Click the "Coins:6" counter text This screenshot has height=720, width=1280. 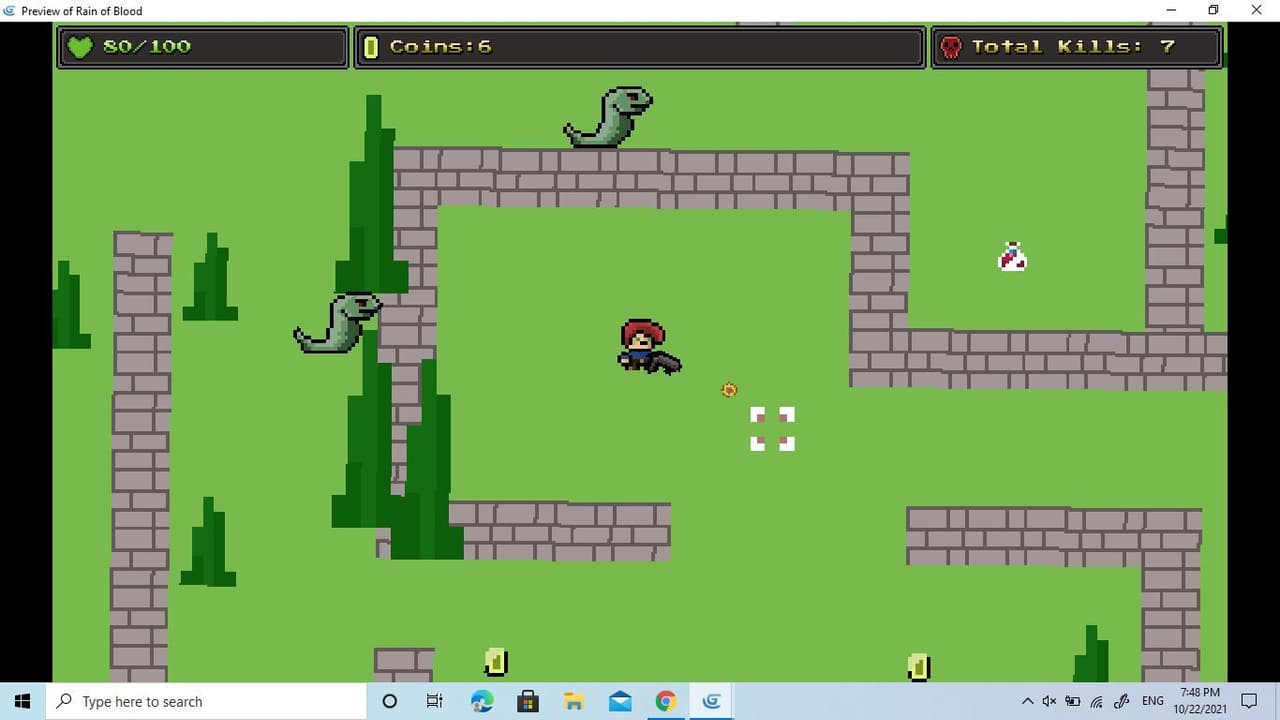point(440,47)
